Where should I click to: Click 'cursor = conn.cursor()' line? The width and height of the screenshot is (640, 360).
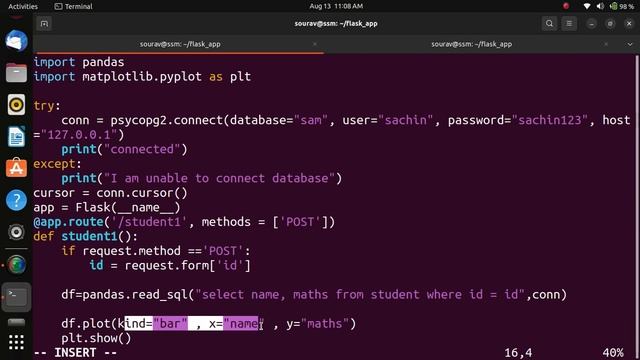[x=110, y=193]
